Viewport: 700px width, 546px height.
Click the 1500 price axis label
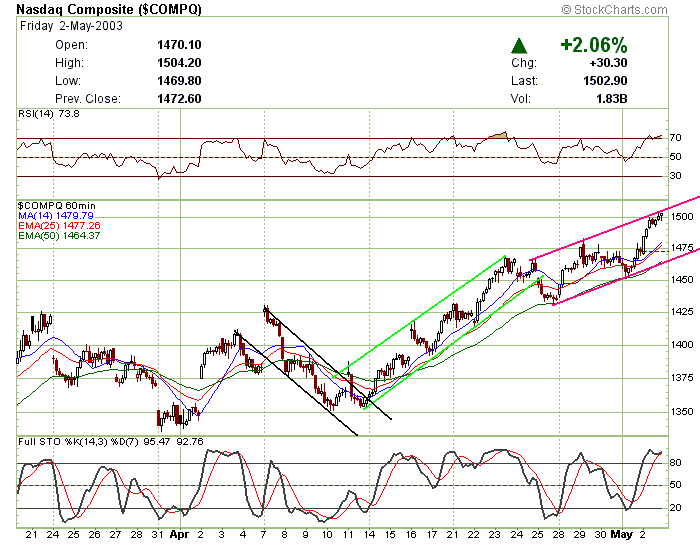pyautogui.click(x=682, y=217)
